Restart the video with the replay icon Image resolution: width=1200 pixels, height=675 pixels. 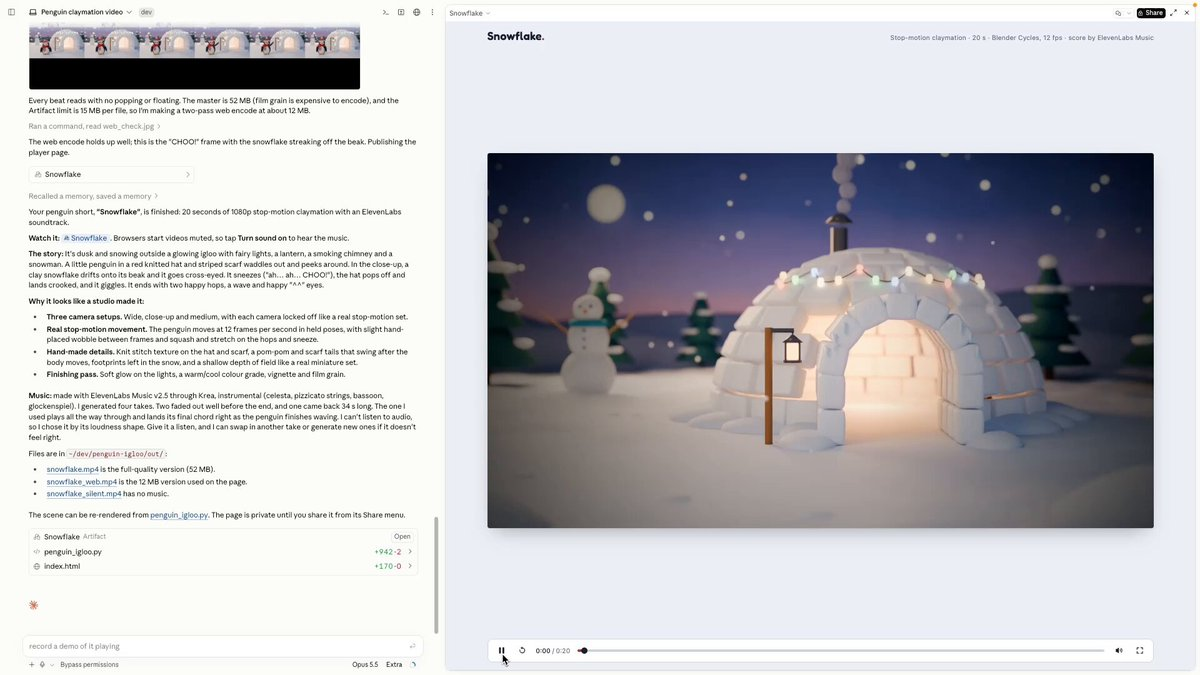522,650
